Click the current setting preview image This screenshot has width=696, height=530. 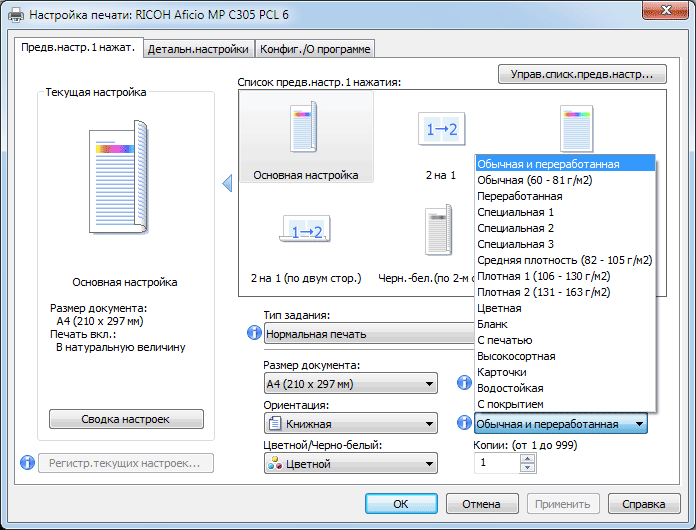(119, 177)
